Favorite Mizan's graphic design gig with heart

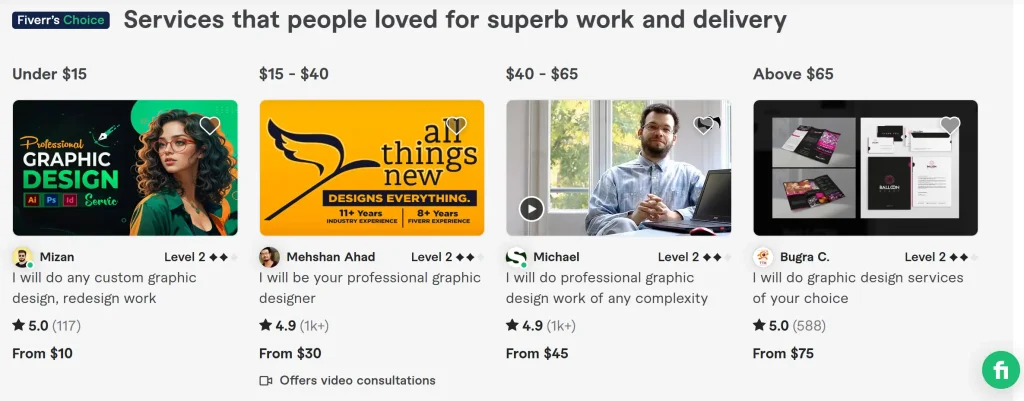209,126
